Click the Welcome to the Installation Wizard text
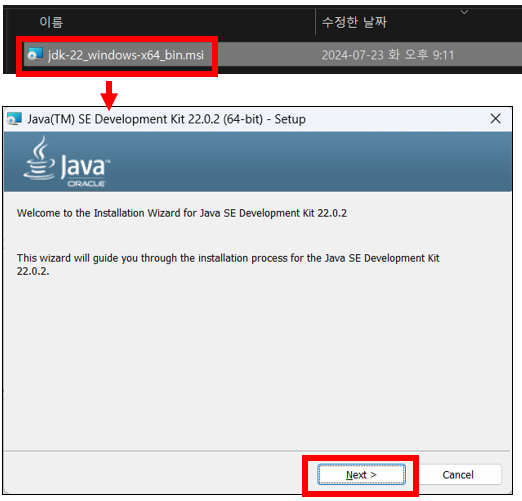Viewport: 522px width, 501px height. (182, 213)
